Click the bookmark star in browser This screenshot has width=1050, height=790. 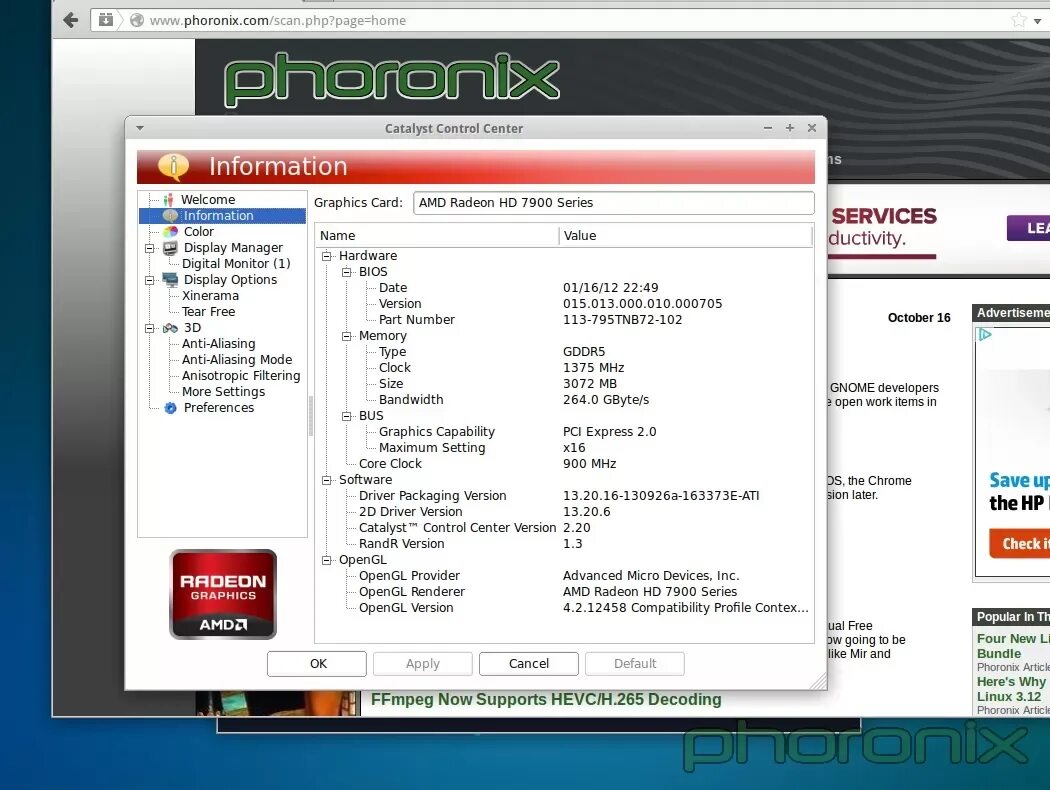[1019, 20]
